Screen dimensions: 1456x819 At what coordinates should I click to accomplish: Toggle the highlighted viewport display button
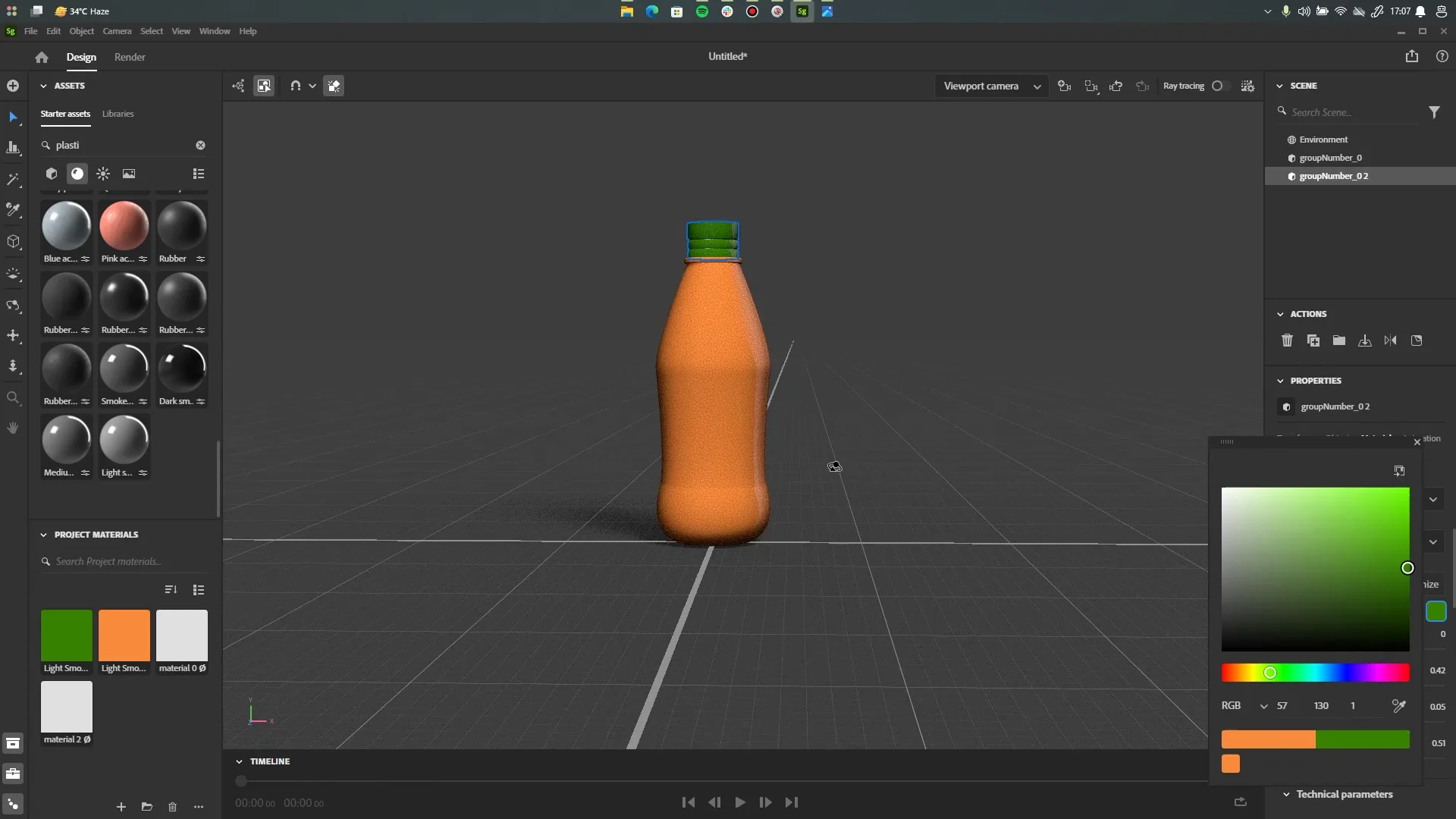[x=334, y=86]
